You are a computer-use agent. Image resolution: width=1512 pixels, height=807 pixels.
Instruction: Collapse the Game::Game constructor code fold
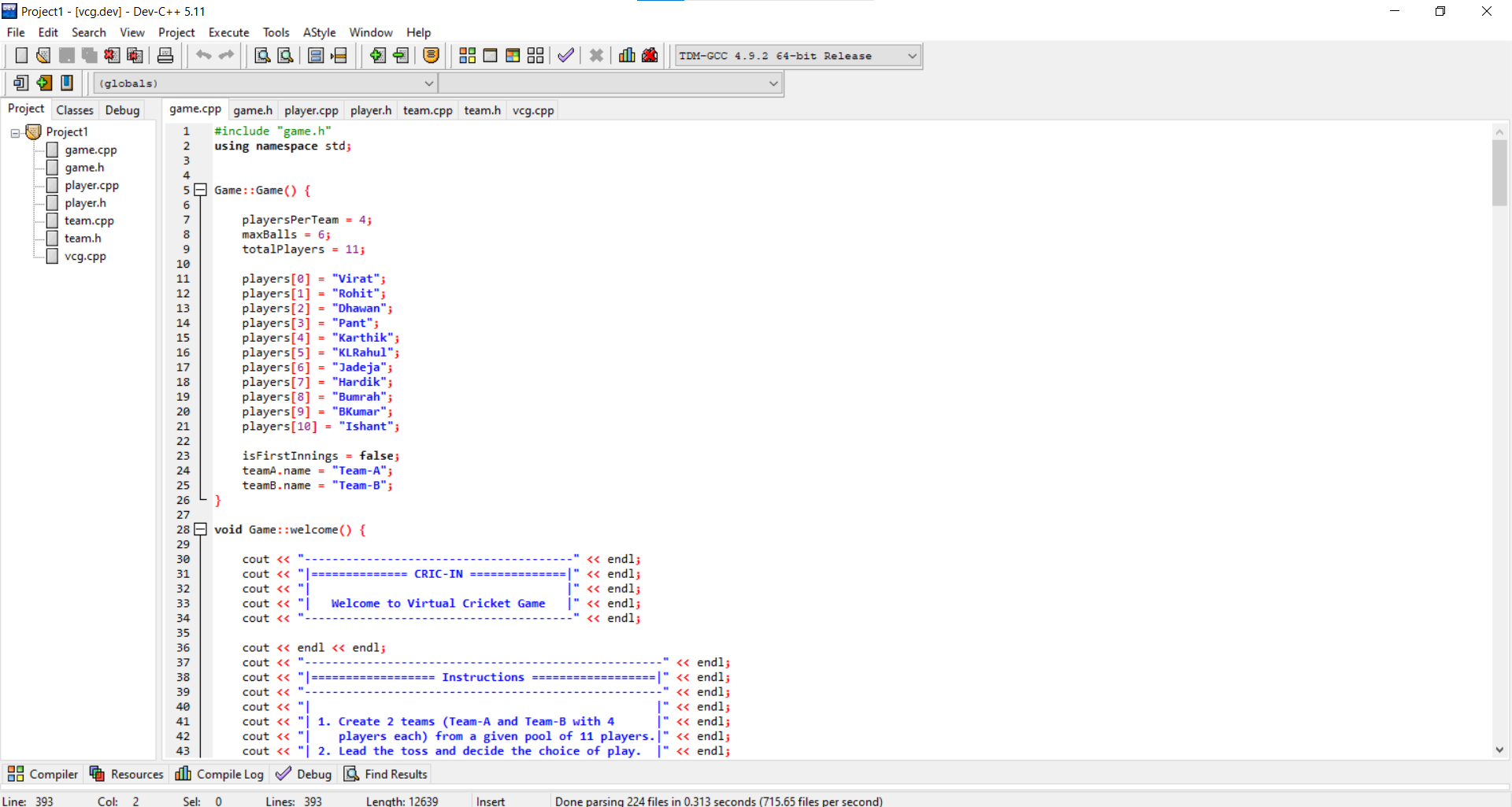coord(200,190)
